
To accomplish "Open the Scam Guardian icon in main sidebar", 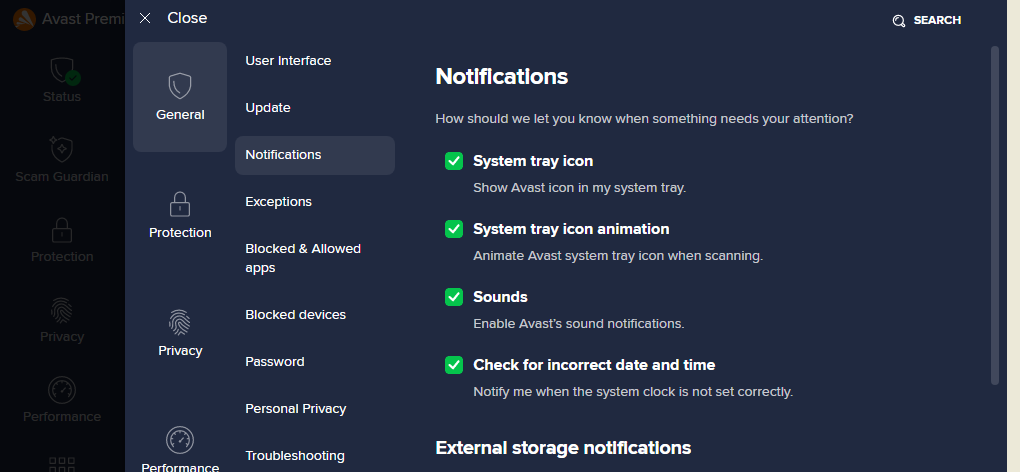I will tap(62, 149).
